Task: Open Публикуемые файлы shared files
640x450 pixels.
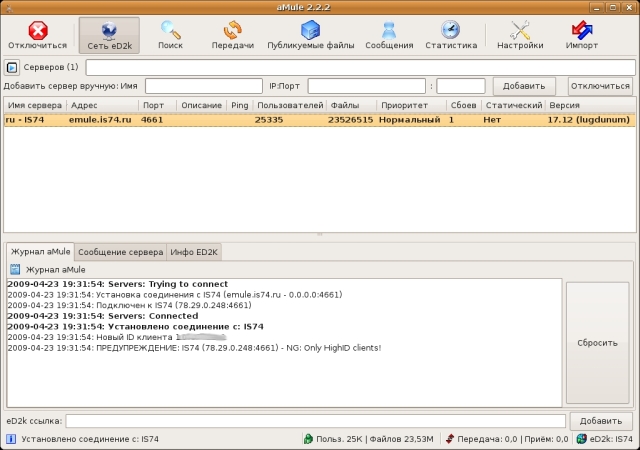Action: point(310,34)
